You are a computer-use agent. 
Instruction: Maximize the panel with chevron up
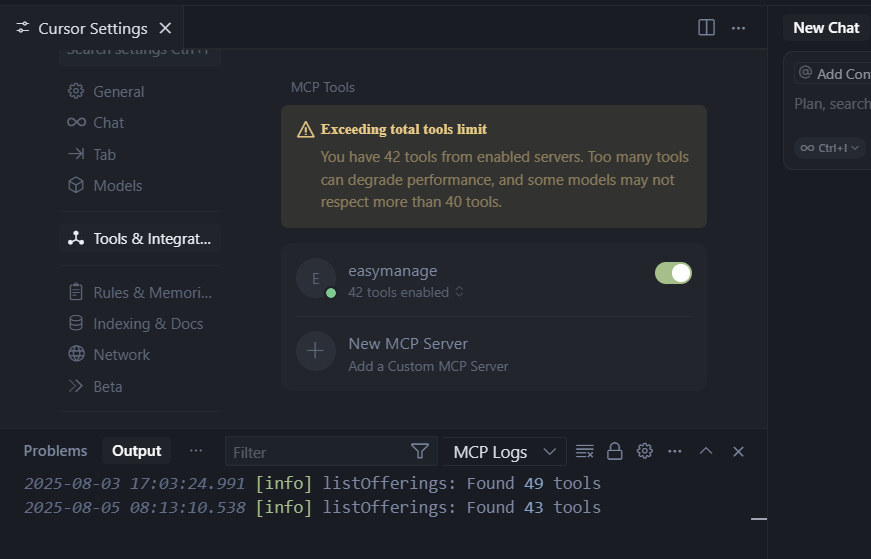tap(706, 451)
